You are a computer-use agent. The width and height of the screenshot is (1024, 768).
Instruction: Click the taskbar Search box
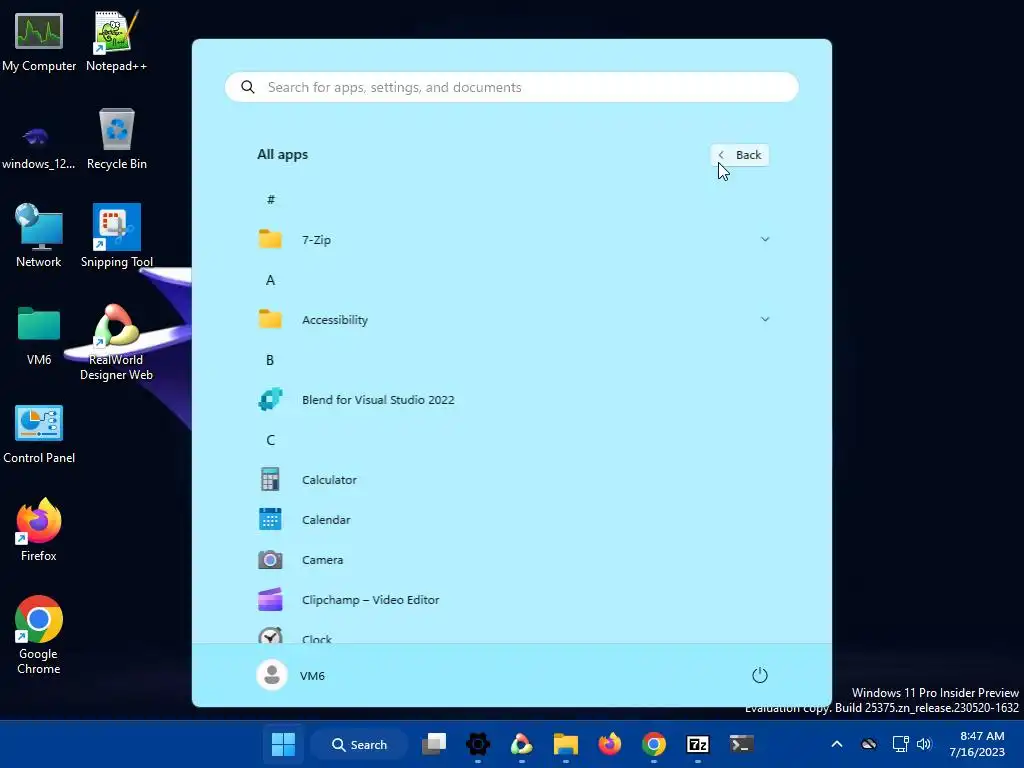click(359, 744)
